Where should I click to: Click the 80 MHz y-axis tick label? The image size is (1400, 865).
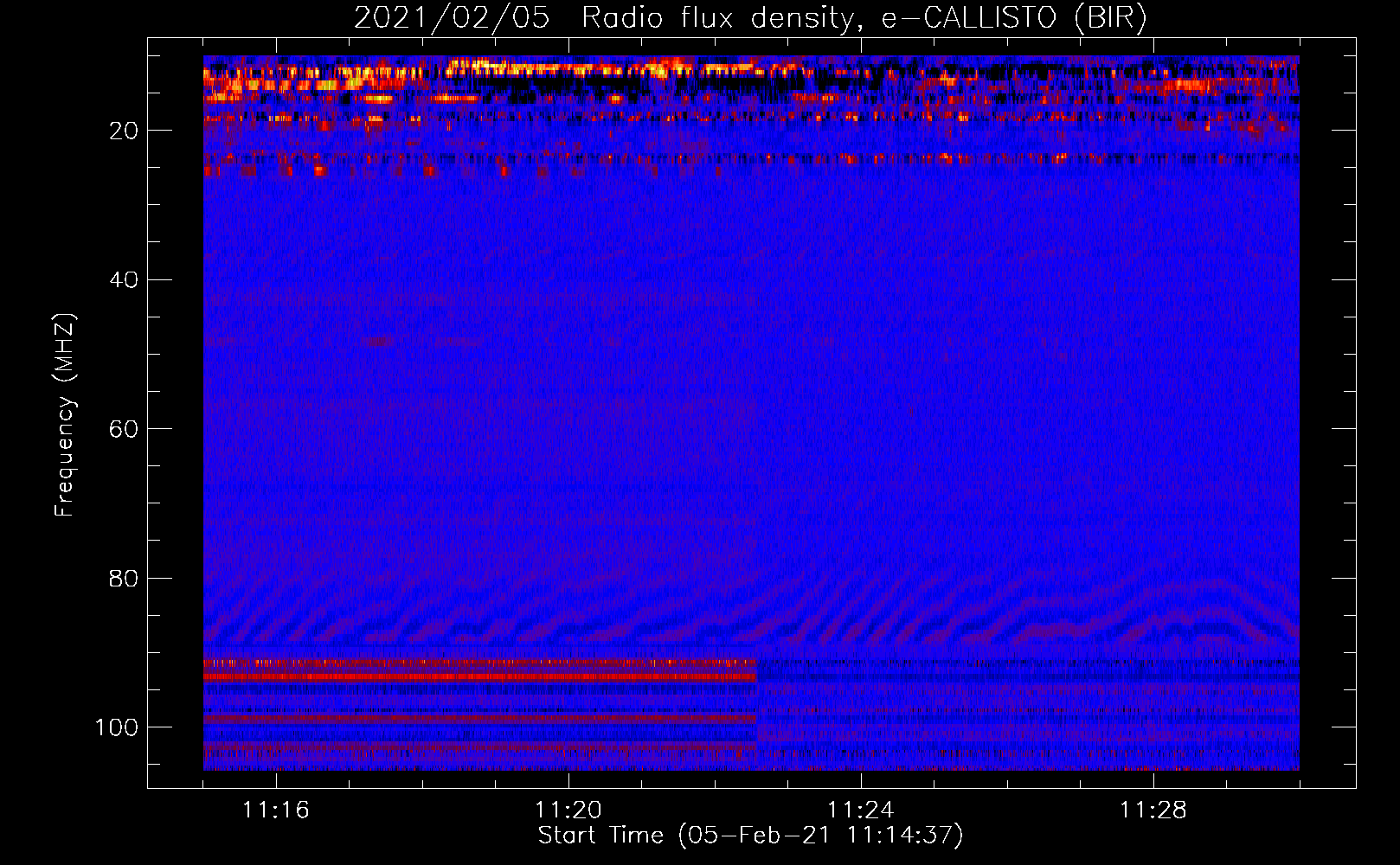point(124,579)
